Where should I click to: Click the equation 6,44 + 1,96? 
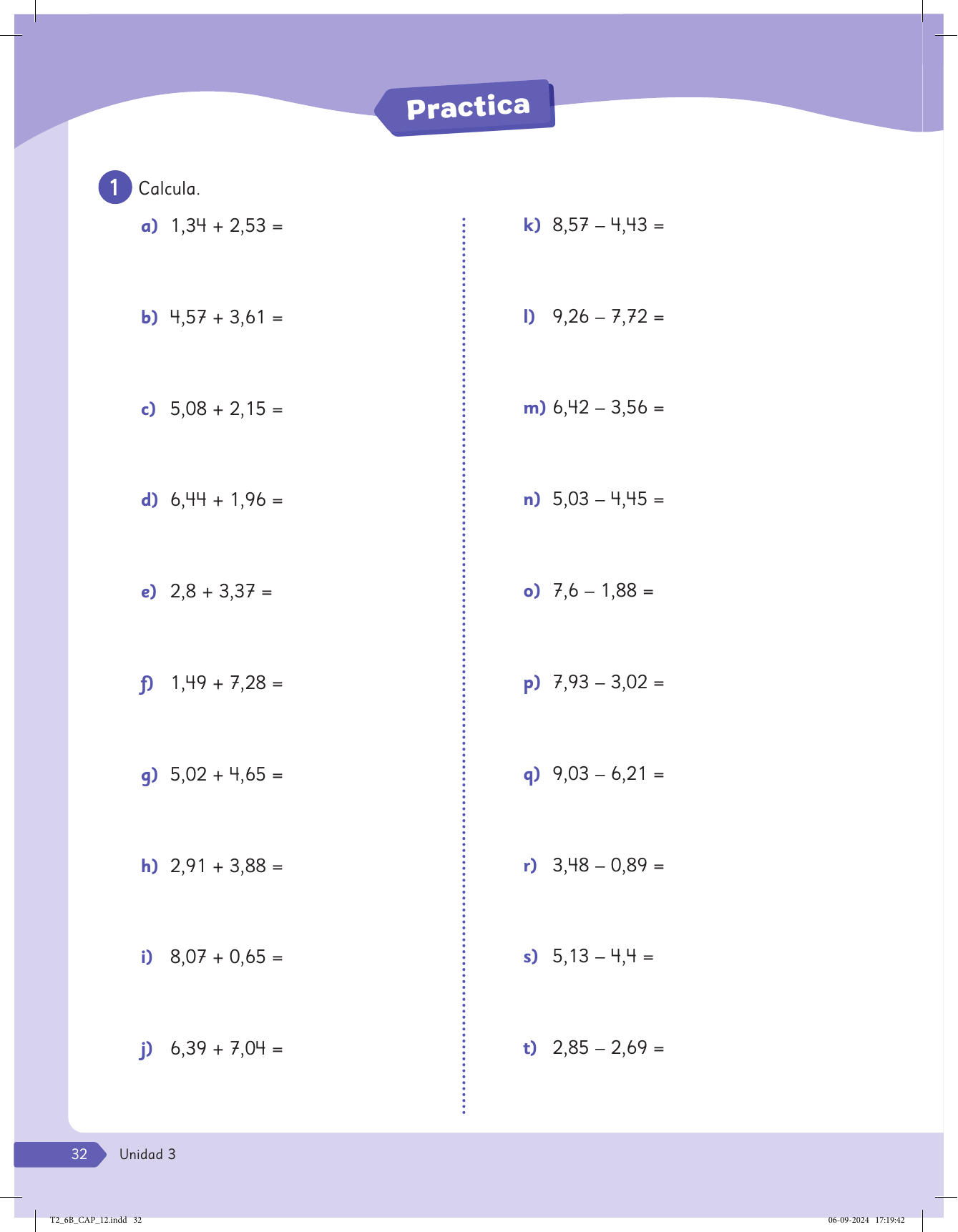tap(226, 499)
